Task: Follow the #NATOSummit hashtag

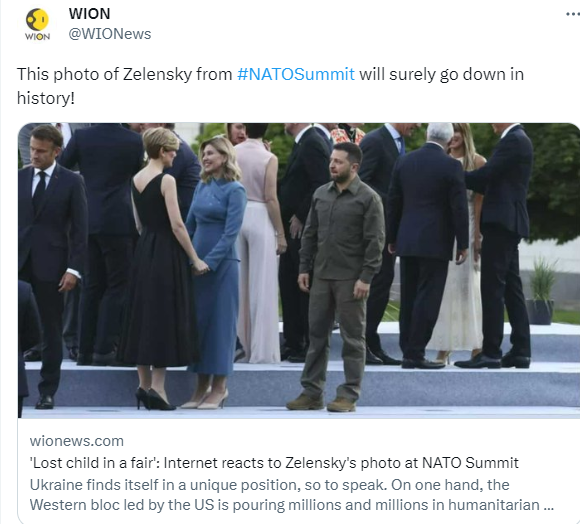Action: pos(296,74)
